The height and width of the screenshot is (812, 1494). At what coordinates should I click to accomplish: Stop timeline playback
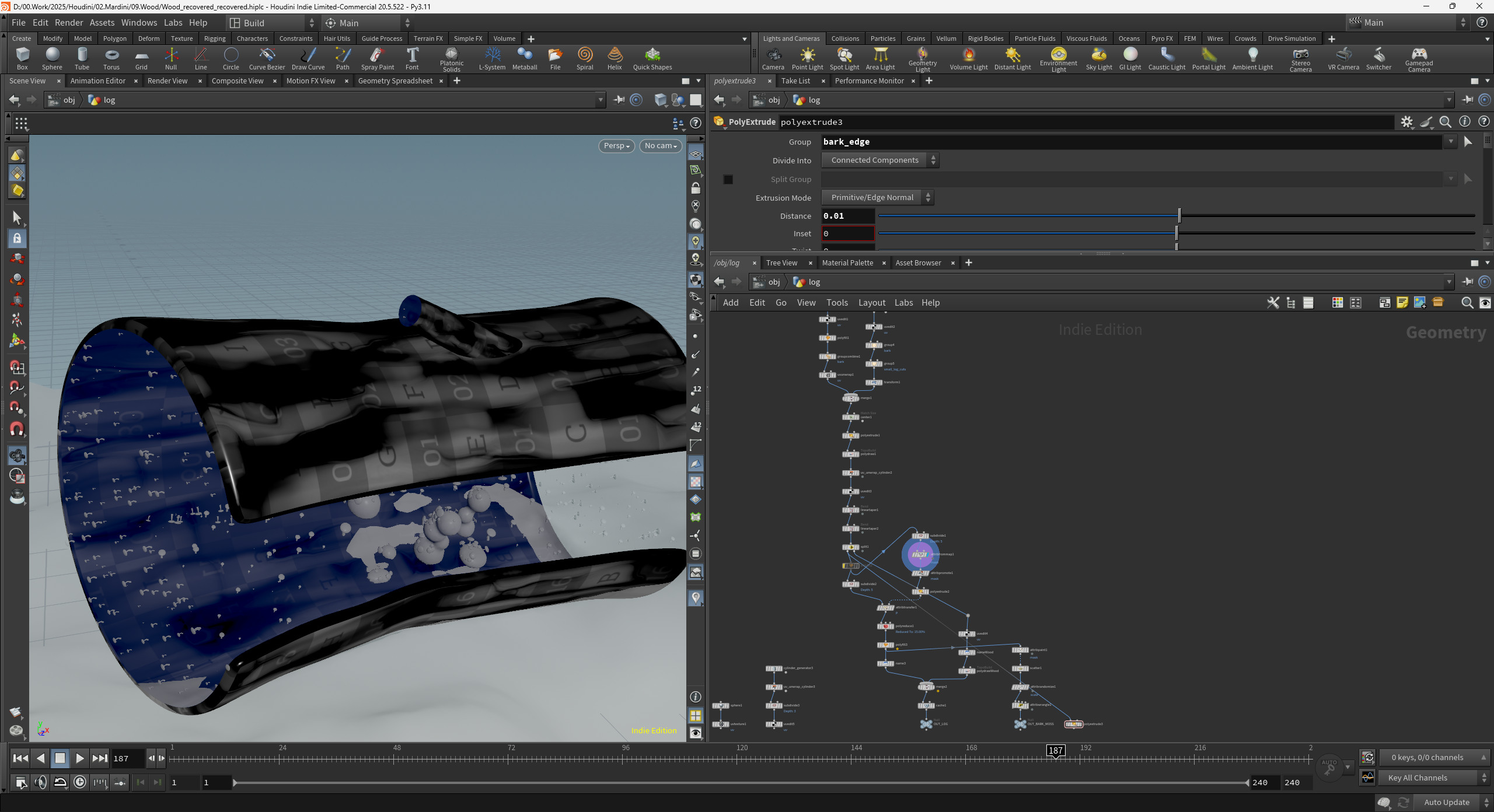tap(60, 758)
